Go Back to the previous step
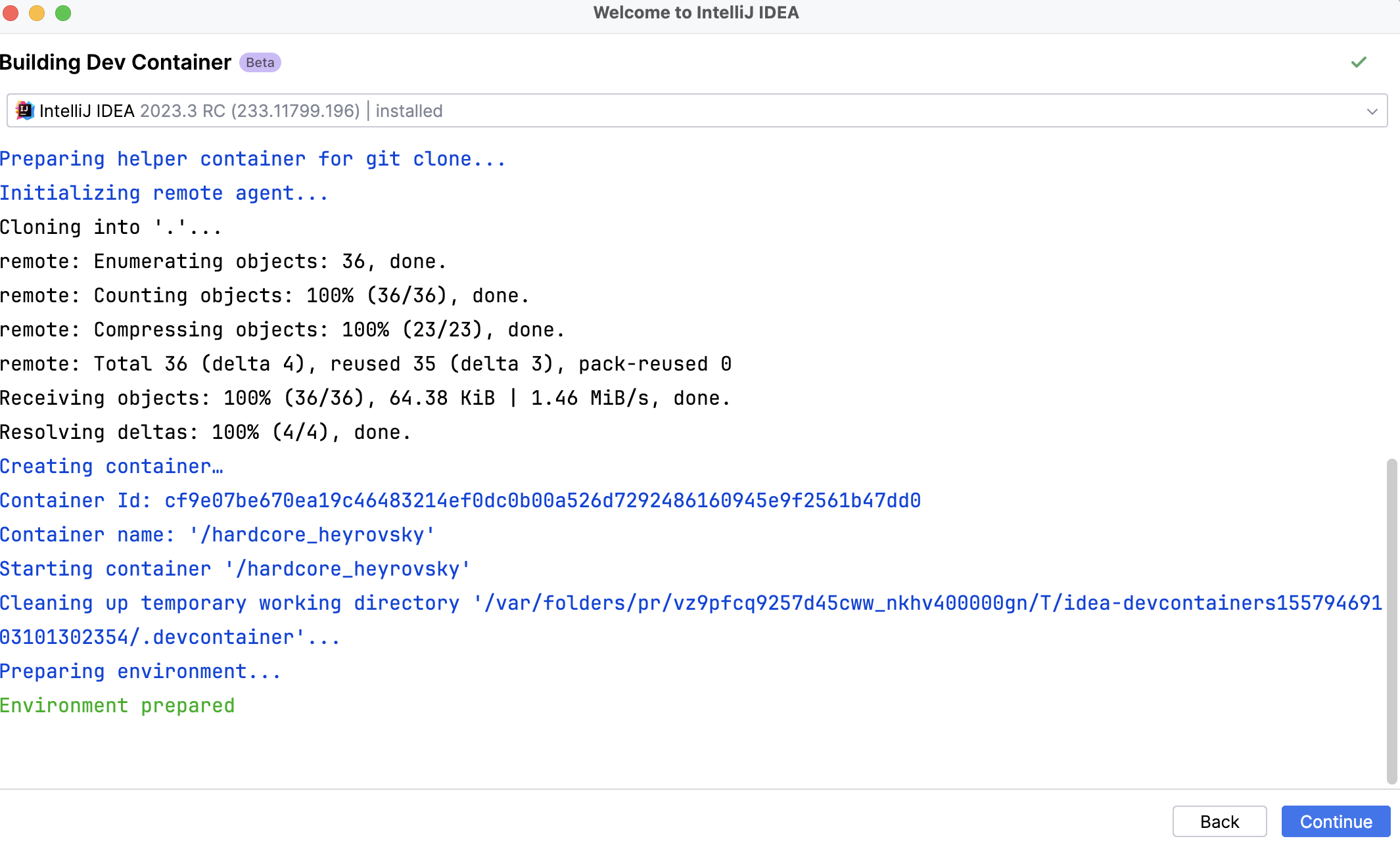The image size is (1400, 845). tap(1219, 821)
